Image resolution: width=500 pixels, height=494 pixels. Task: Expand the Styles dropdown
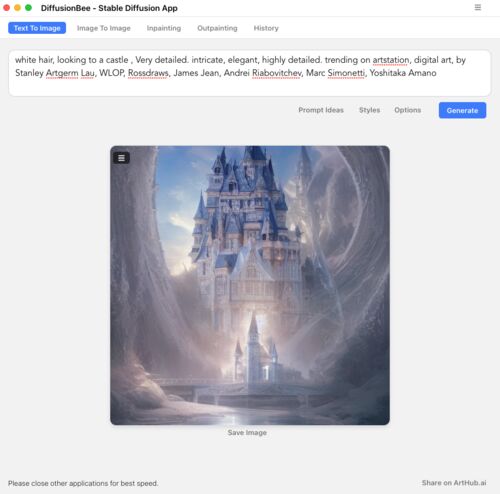pyautogui.click(x=369, y=110)
